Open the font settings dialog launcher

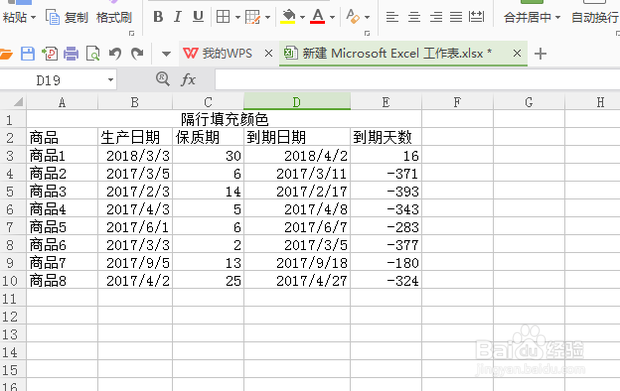pos(367,34)
